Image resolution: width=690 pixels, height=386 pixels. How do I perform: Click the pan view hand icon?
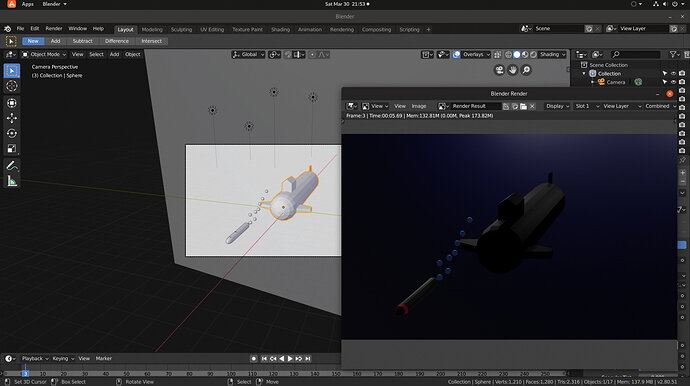pos(513,70)
